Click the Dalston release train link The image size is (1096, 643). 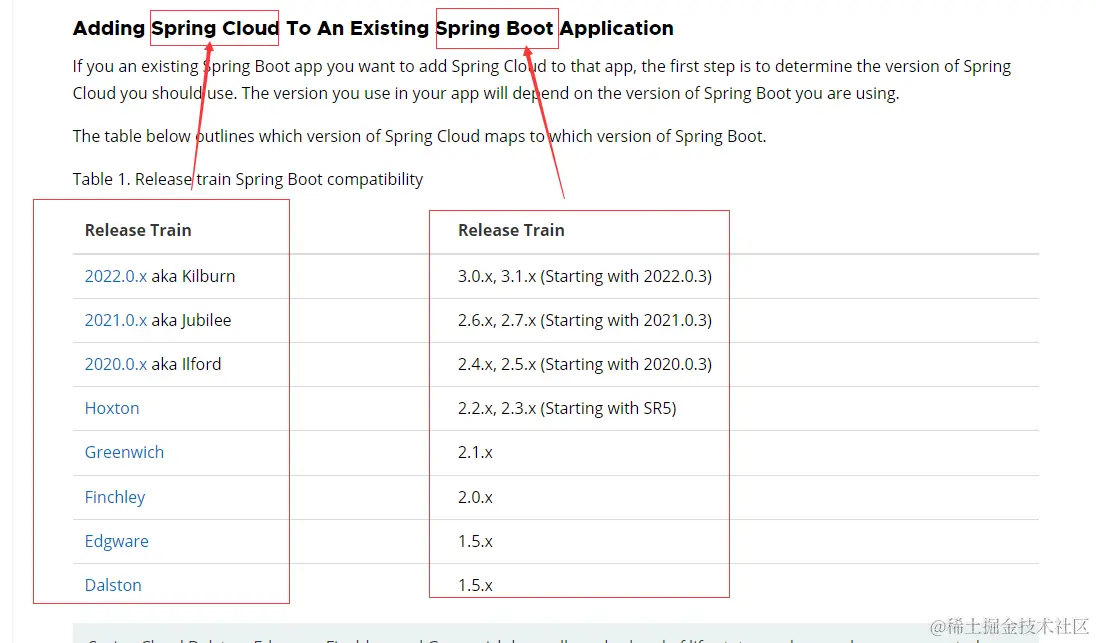pyautogui.click(x=113, y=585)
